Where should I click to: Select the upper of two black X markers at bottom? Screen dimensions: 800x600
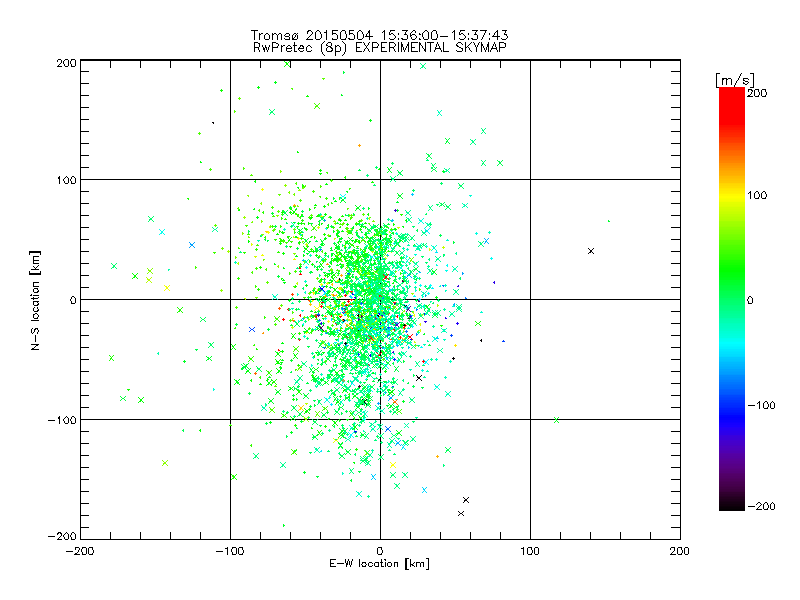[x=466, y=500]
